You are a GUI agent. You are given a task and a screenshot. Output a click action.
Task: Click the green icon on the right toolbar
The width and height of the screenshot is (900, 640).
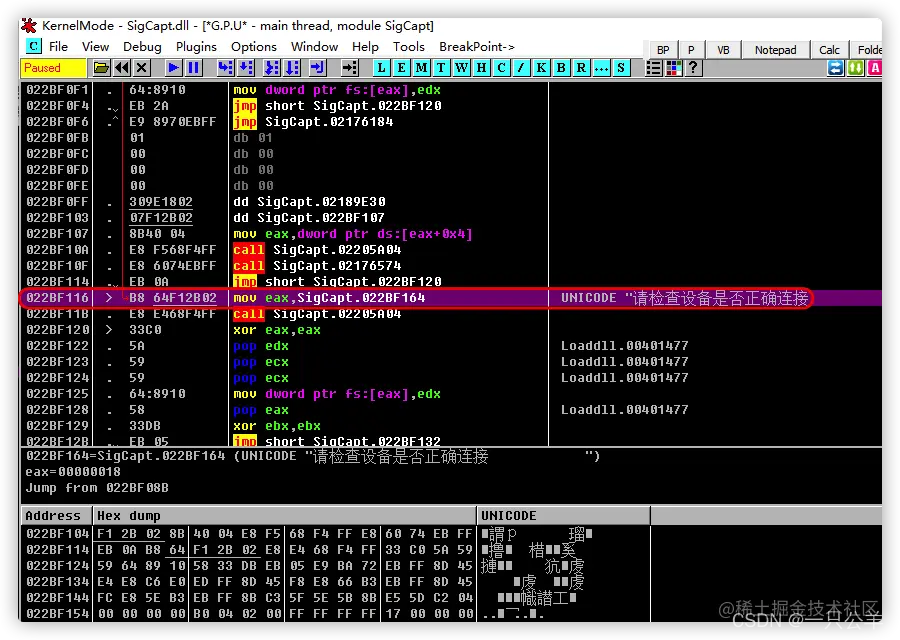click(x=856, y=68)
